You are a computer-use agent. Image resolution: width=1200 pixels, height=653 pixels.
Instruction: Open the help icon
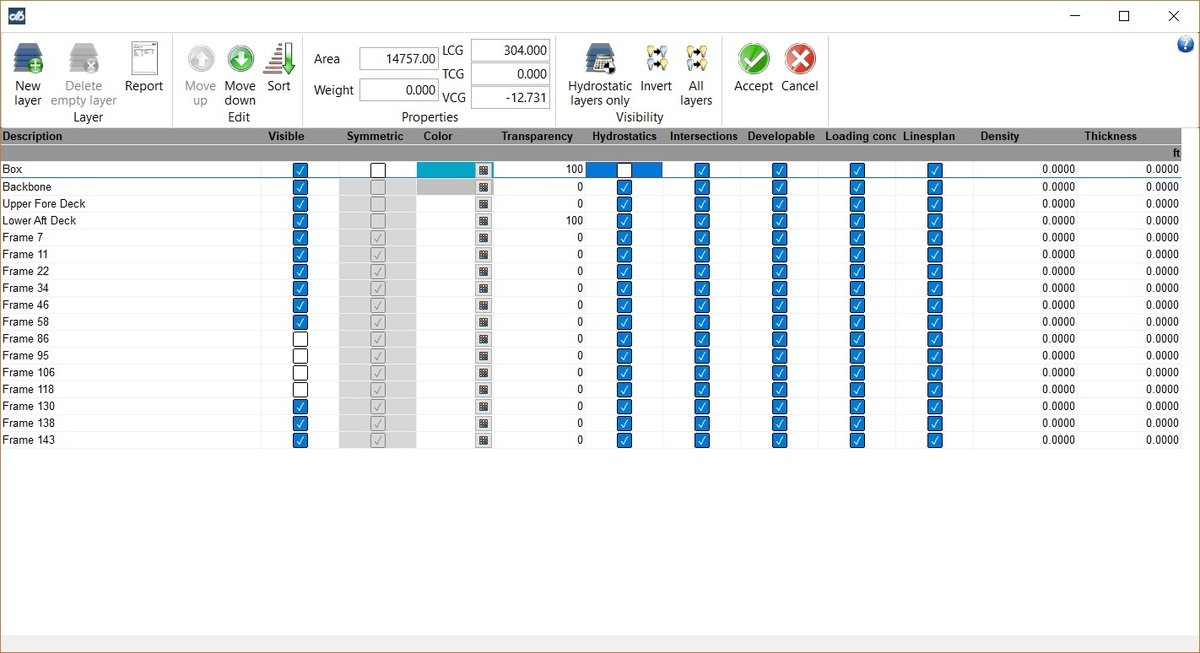[1186, 44]
